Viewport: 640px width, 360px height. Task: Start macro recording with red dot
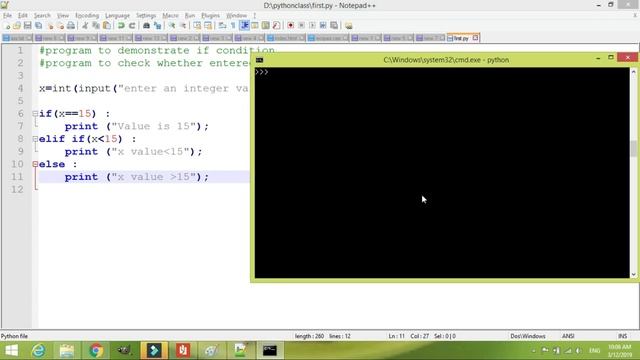click(x=291, y=26)
